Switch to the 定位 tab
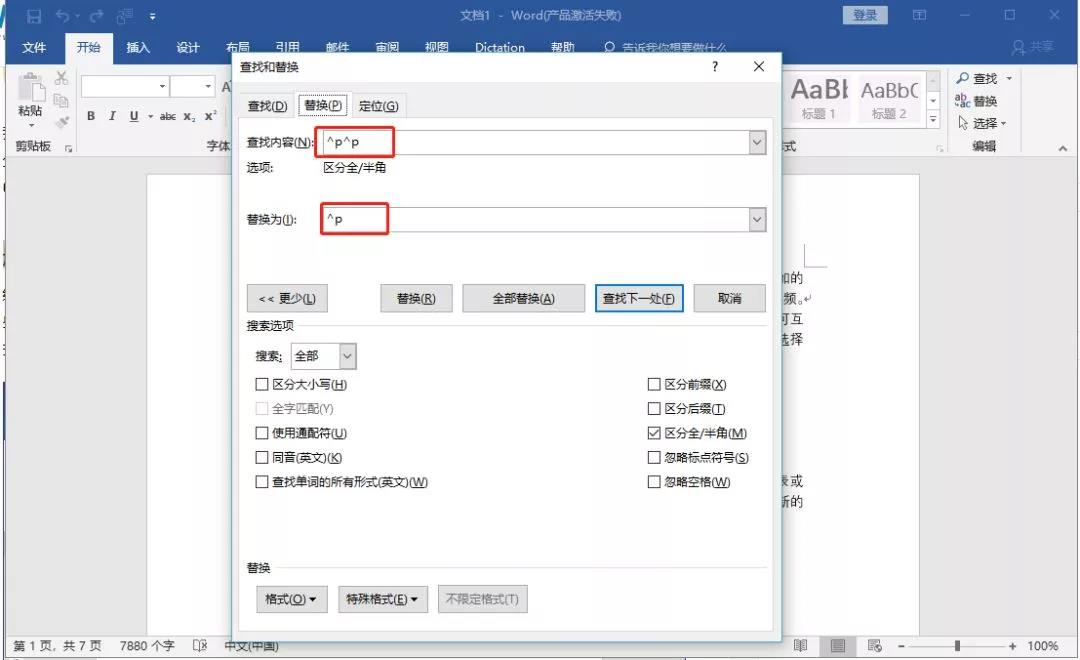The width and height of the screenshot is (1080, 660). click(378, 106)
